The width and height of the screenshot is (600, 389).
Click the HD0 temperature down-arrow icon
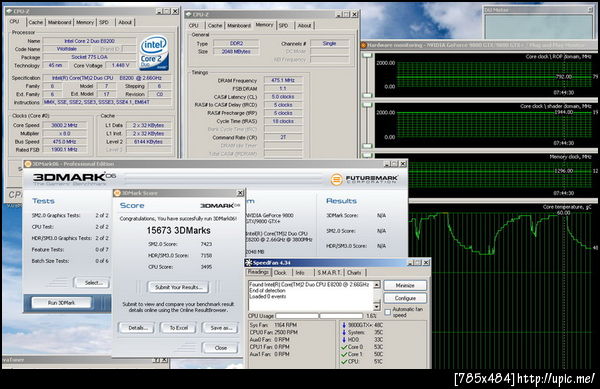click(344, 340)
